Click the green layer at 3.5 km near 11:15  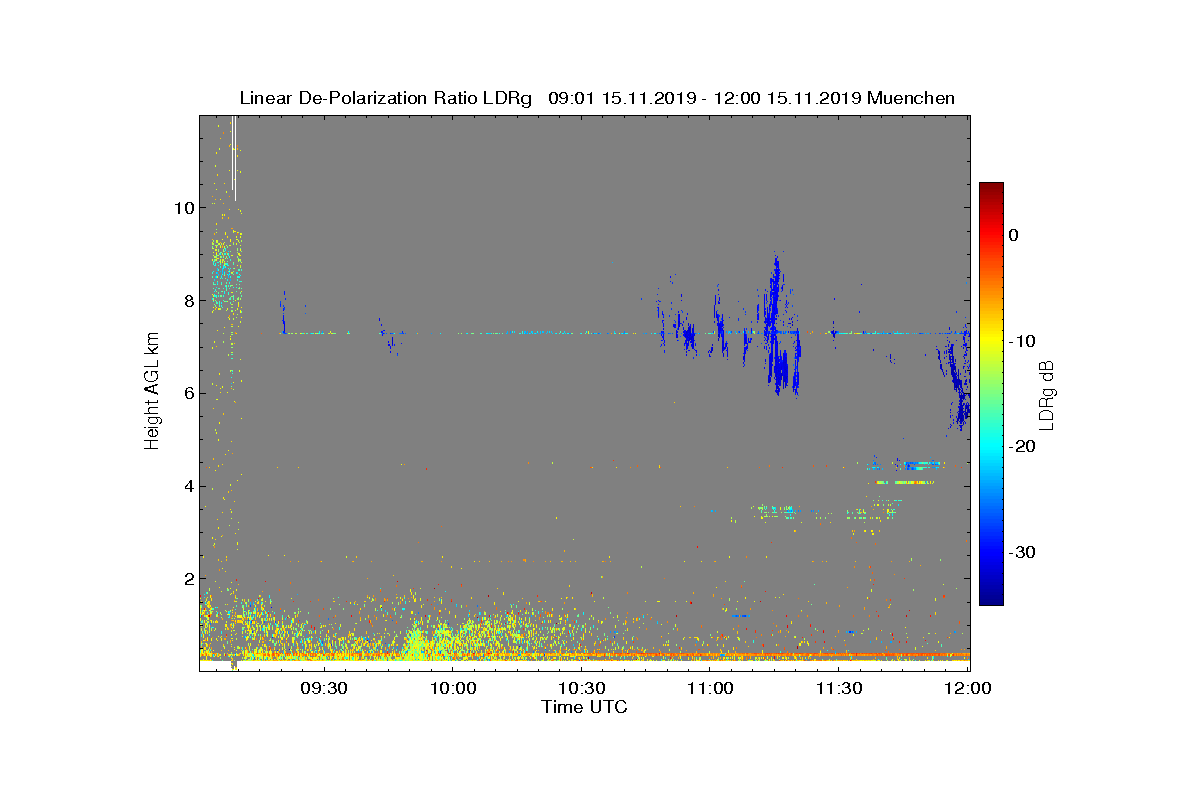click(x=777, y=511)
